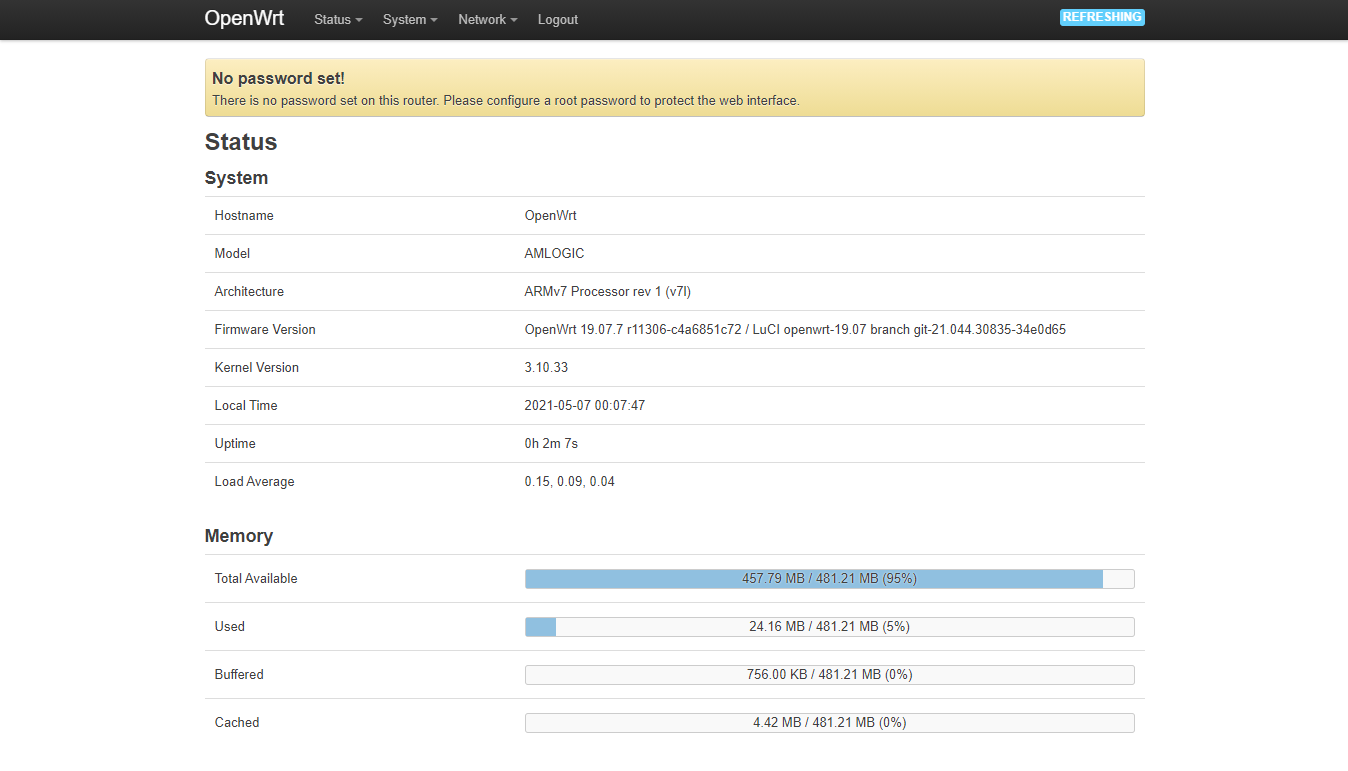The height and width of the screenshot is (771, 1348).
Task: Click the AMLOGIC model value
Action: [554, 254]
